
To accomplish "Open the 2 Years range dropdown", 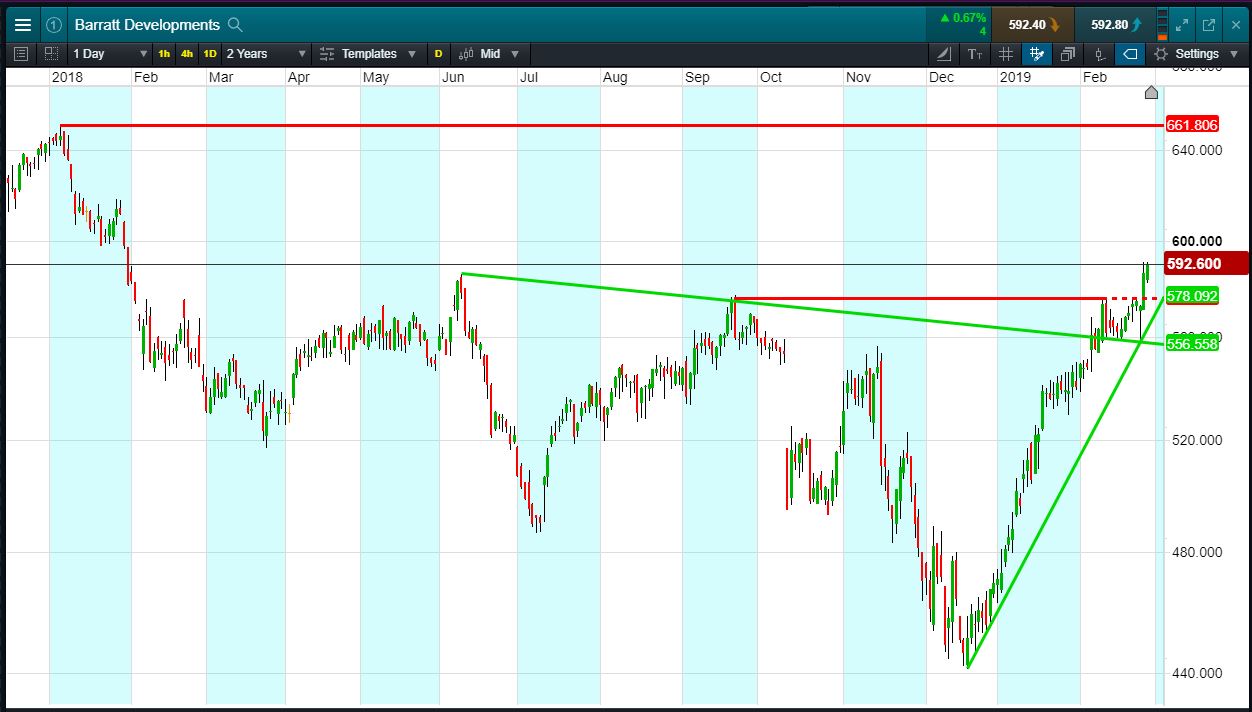I will pyautogui.click(x=266, y=54).
